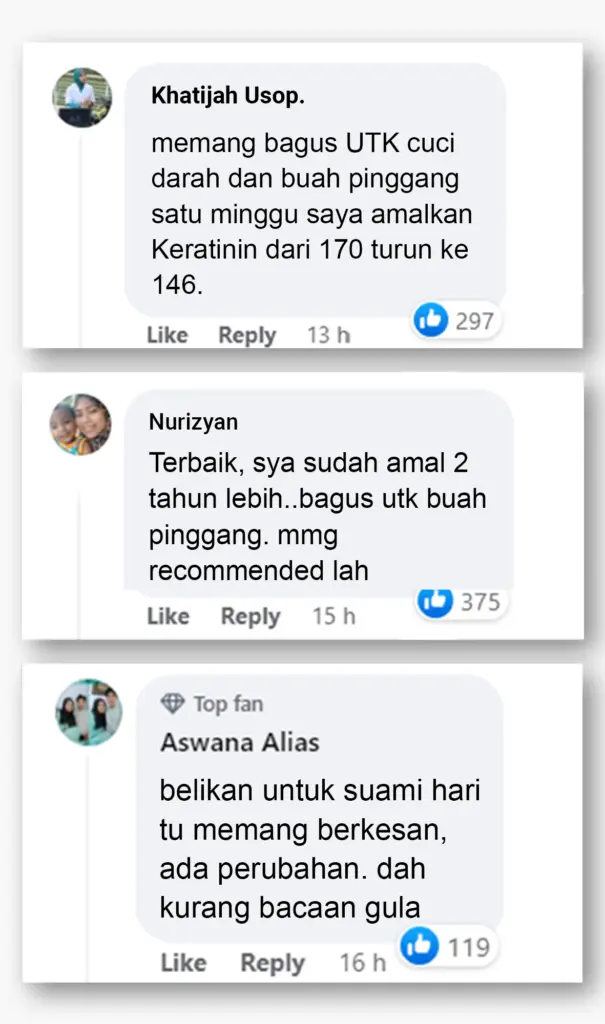This screenshot has width=605, height=1024.
Task: Click the 13 h timestamp
Action: click(x=329, y=335)
